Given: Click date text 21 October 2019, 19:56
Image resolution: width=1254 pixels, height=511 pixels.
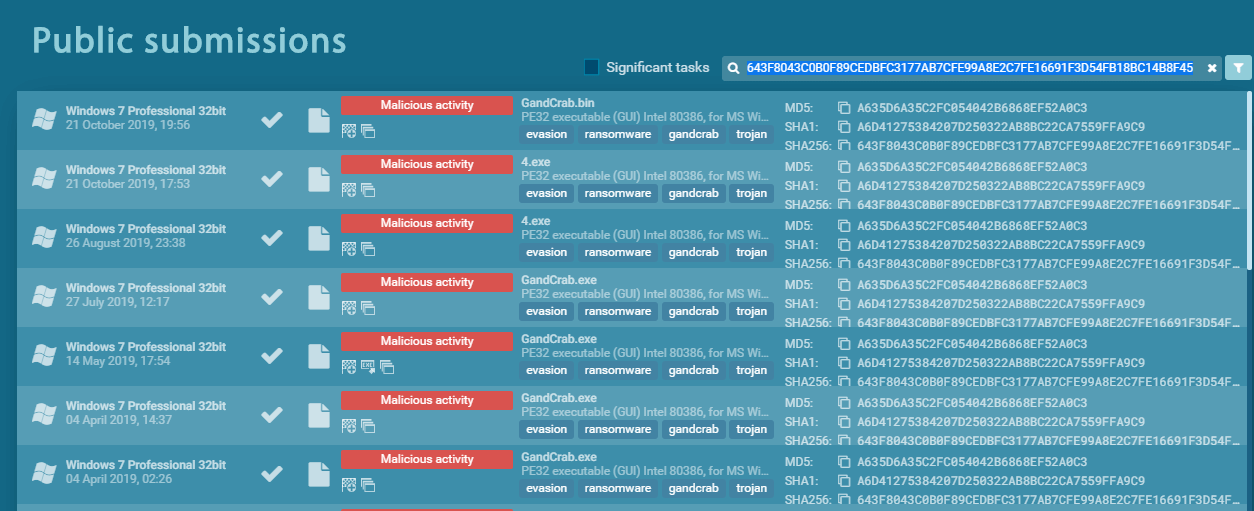Looking at the screenshot, I should click(127, 126).
